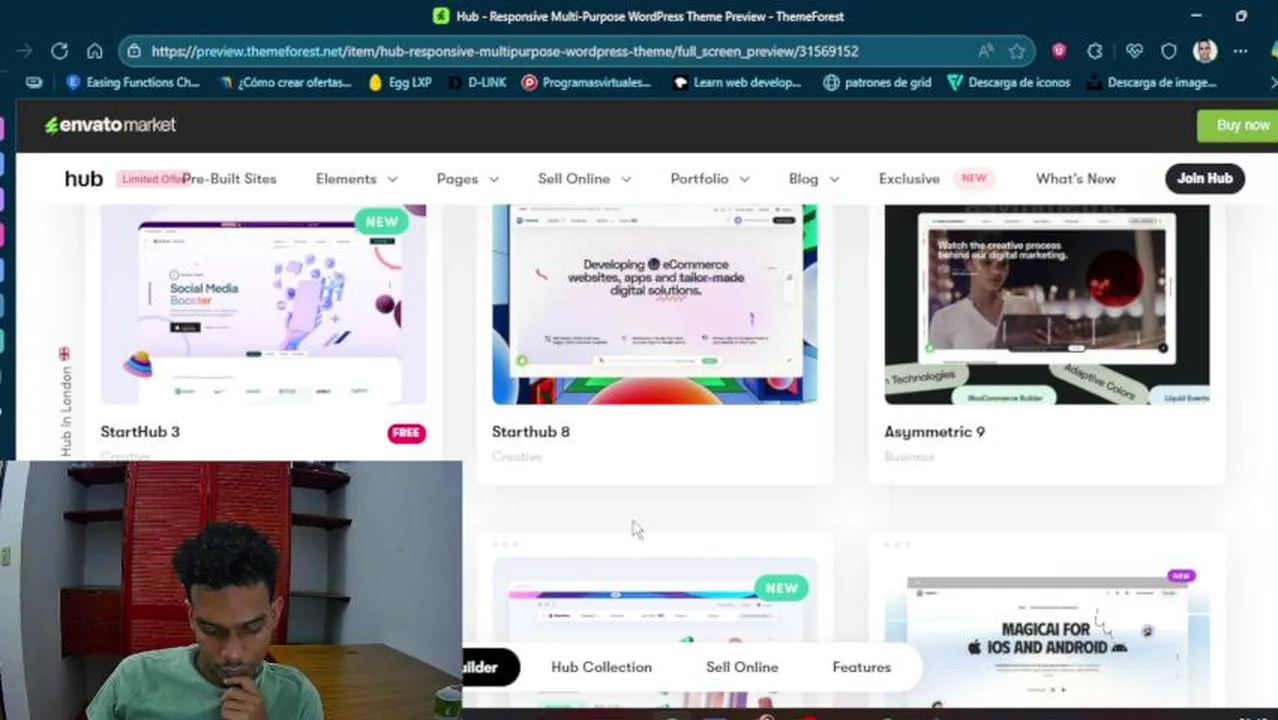Open the Elements menu
Screen dimensions: 1278x720
tap(346, 179)
